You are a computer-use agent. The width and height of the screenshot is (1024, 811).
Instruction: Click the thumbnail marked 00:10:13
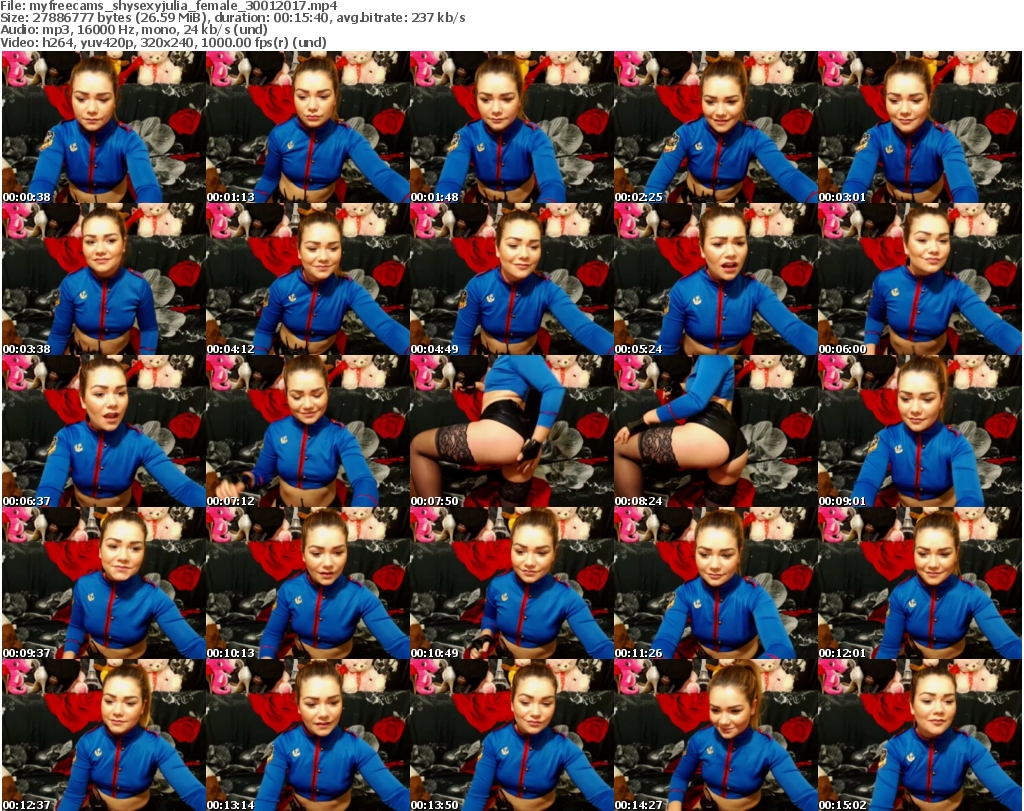point(308,583)
